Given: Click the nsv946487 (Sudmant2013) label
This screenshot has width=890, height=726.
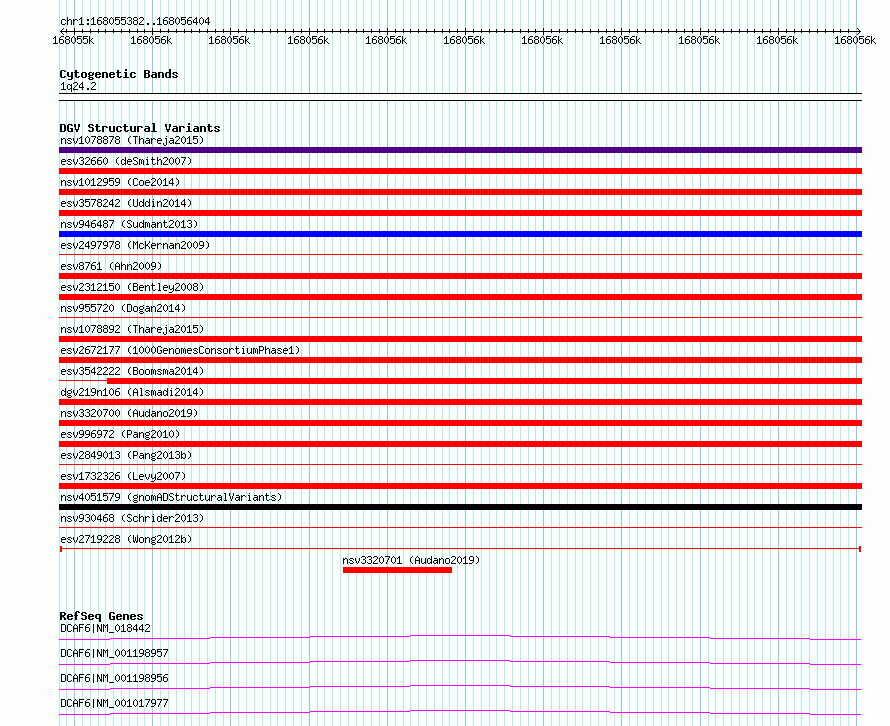Looking at the screenshot, I should [129, 224].
